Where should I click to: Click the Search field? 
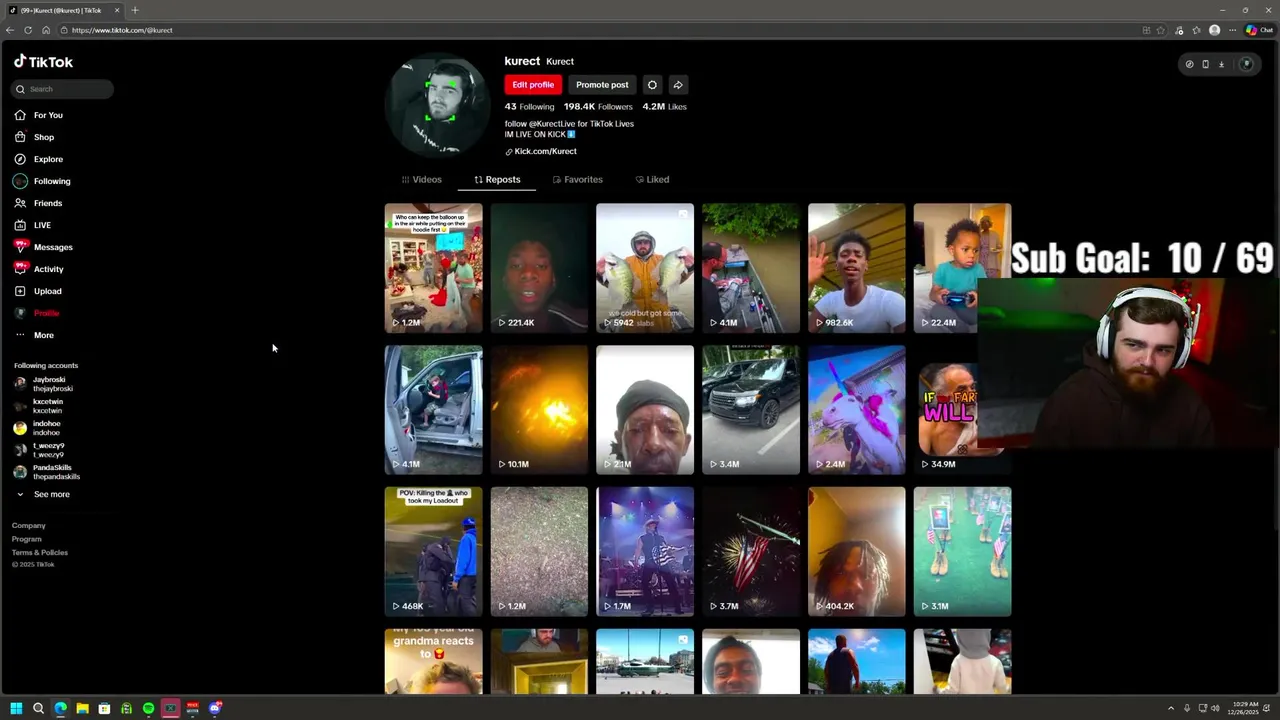[63, 89]
